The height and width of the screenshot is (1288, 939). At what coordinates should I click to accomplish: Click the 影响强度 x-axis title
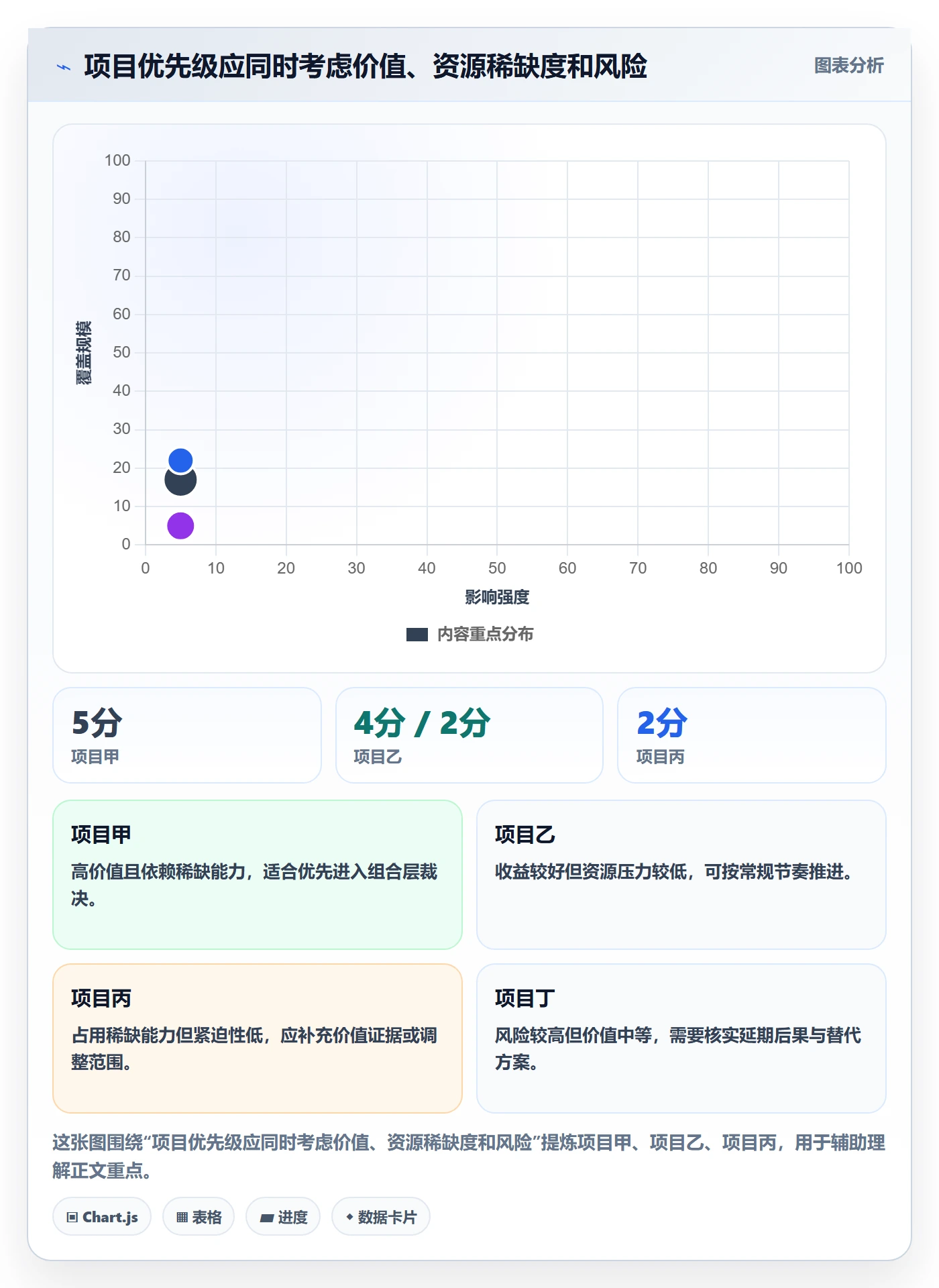[497, 597]
